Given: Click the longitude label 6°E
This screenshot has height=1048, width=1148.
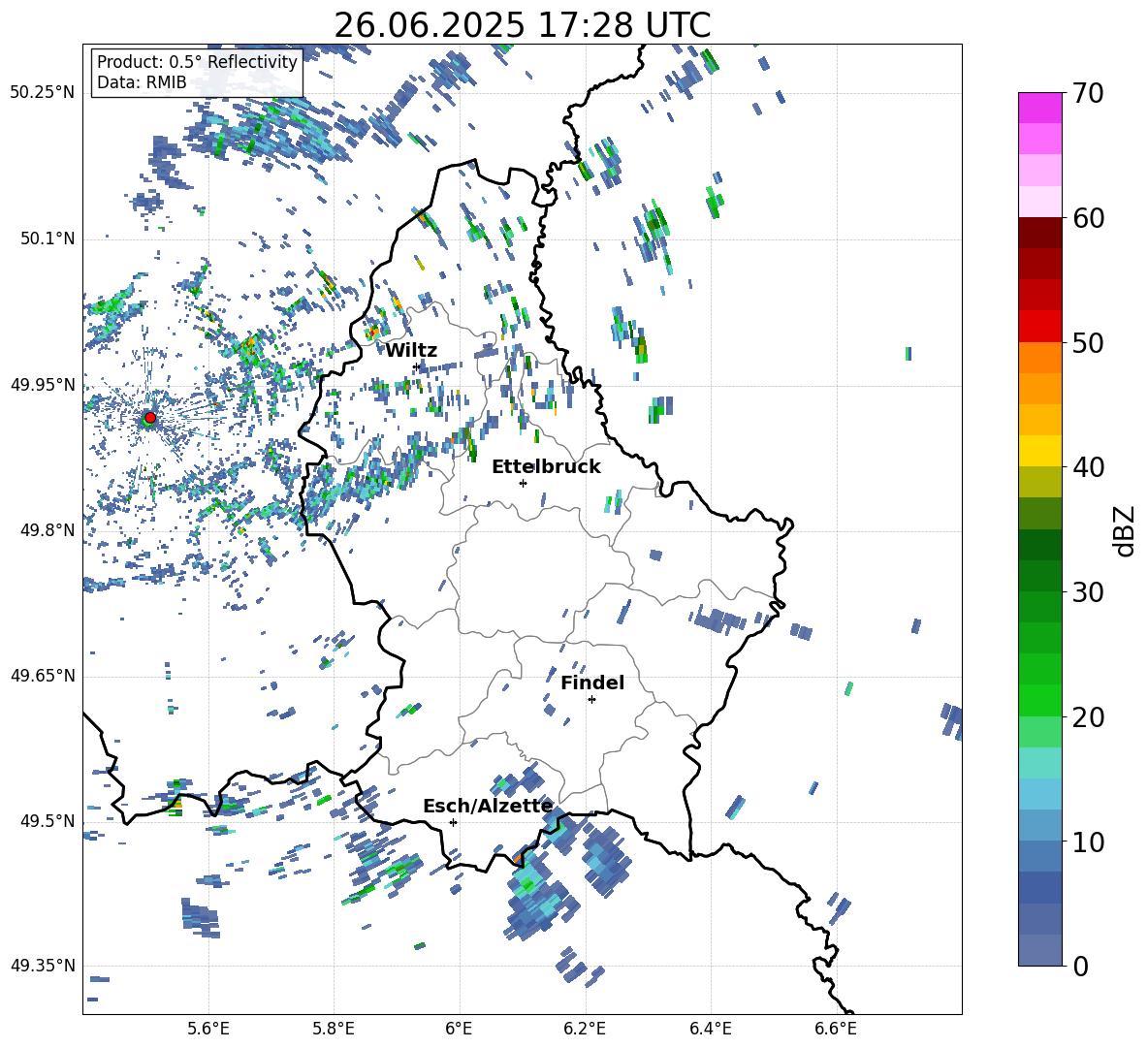Looking at the screenshot, I should pos(459,1029).
